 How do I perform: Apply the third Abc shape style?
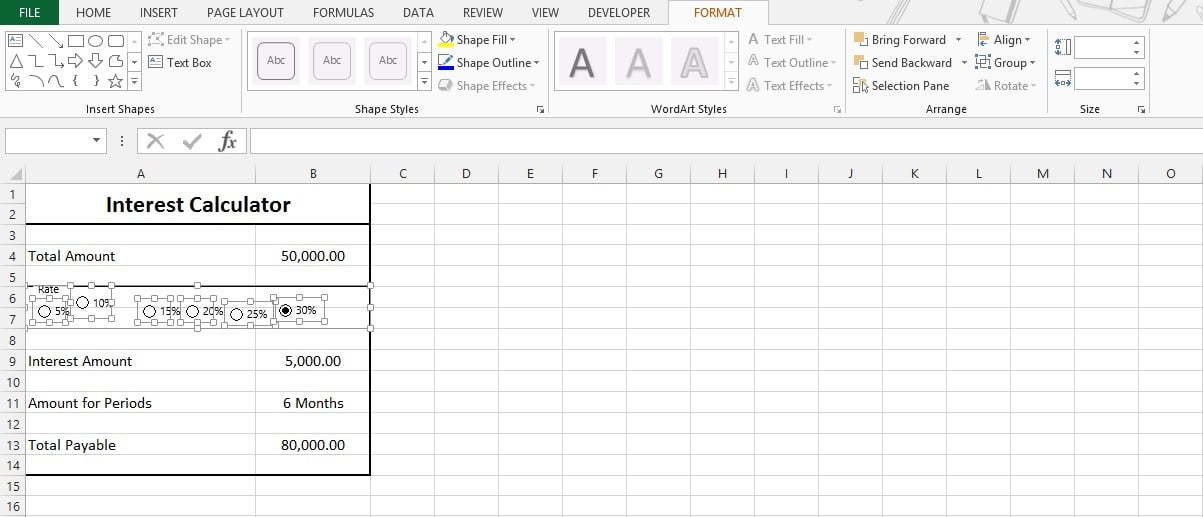click(388, 61)
